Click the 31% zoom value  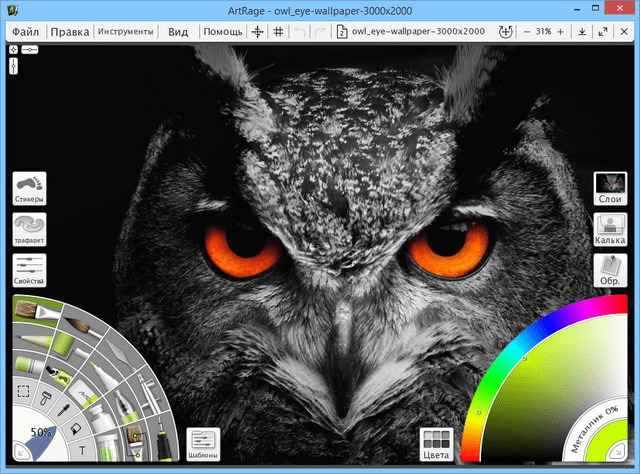[543, 31]
